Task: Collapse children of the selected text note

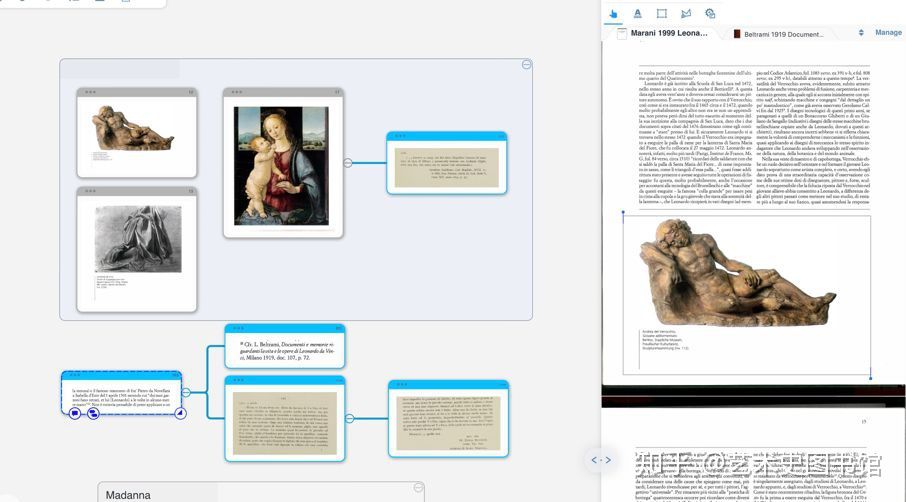Action: point(186,392)
